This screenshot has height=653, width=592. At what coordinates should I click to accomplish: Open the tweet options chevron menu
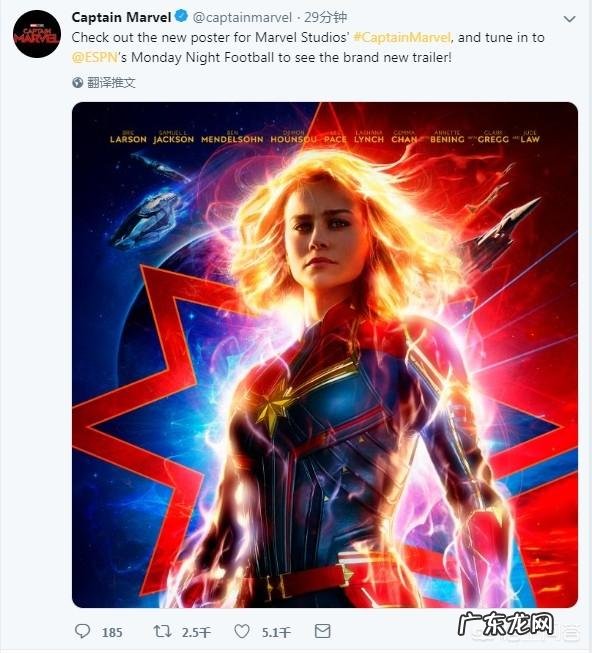coord(569,19)
